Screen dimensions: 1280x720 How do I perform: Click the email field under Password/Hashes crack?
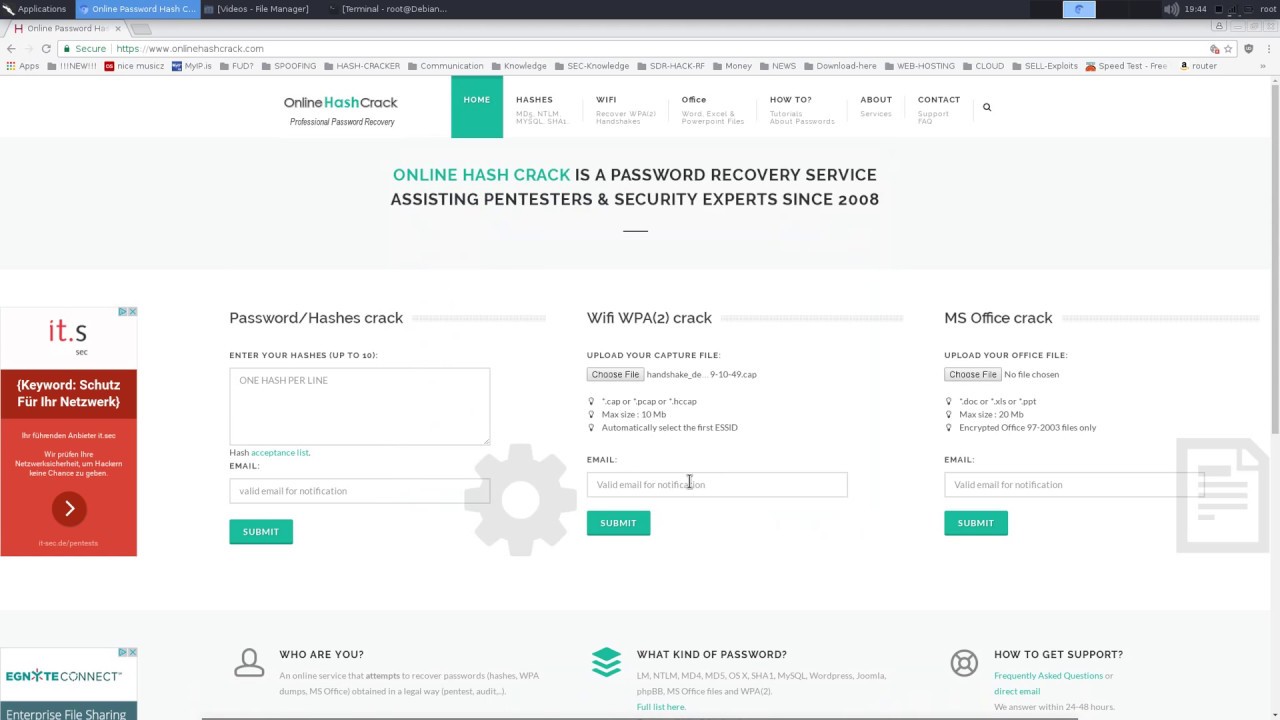coord(359,491)
